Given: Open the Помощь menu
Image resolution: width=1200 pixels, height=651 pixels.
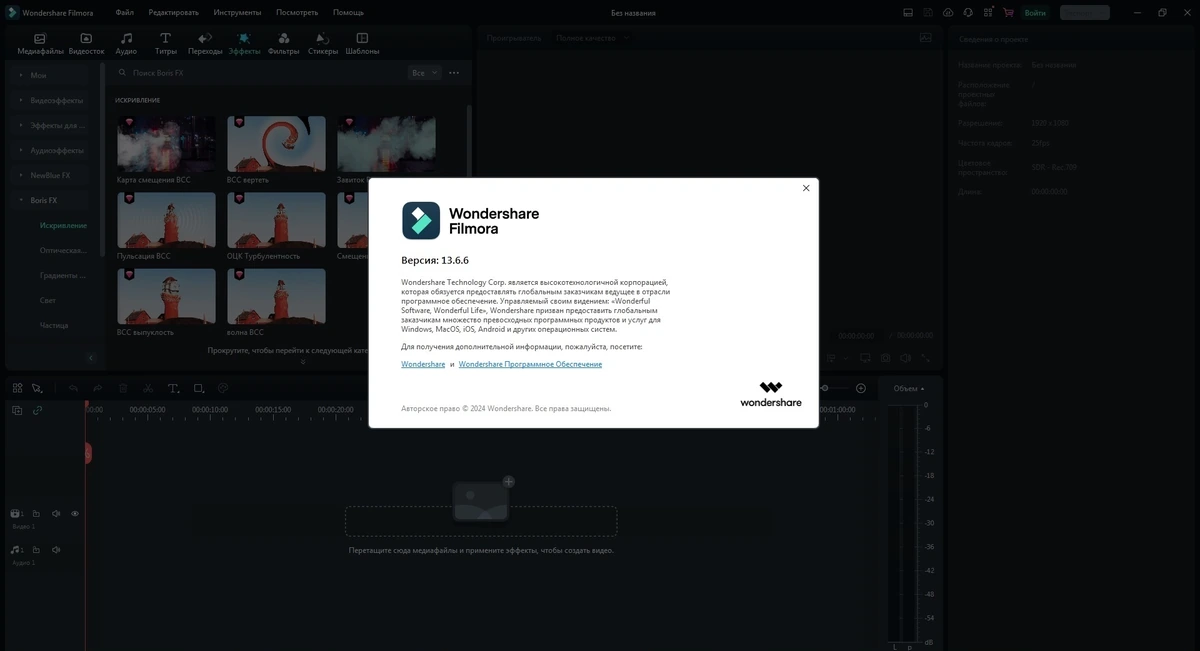Looking at the screenshot, I should pyautogui.click(x=348, y=13).
